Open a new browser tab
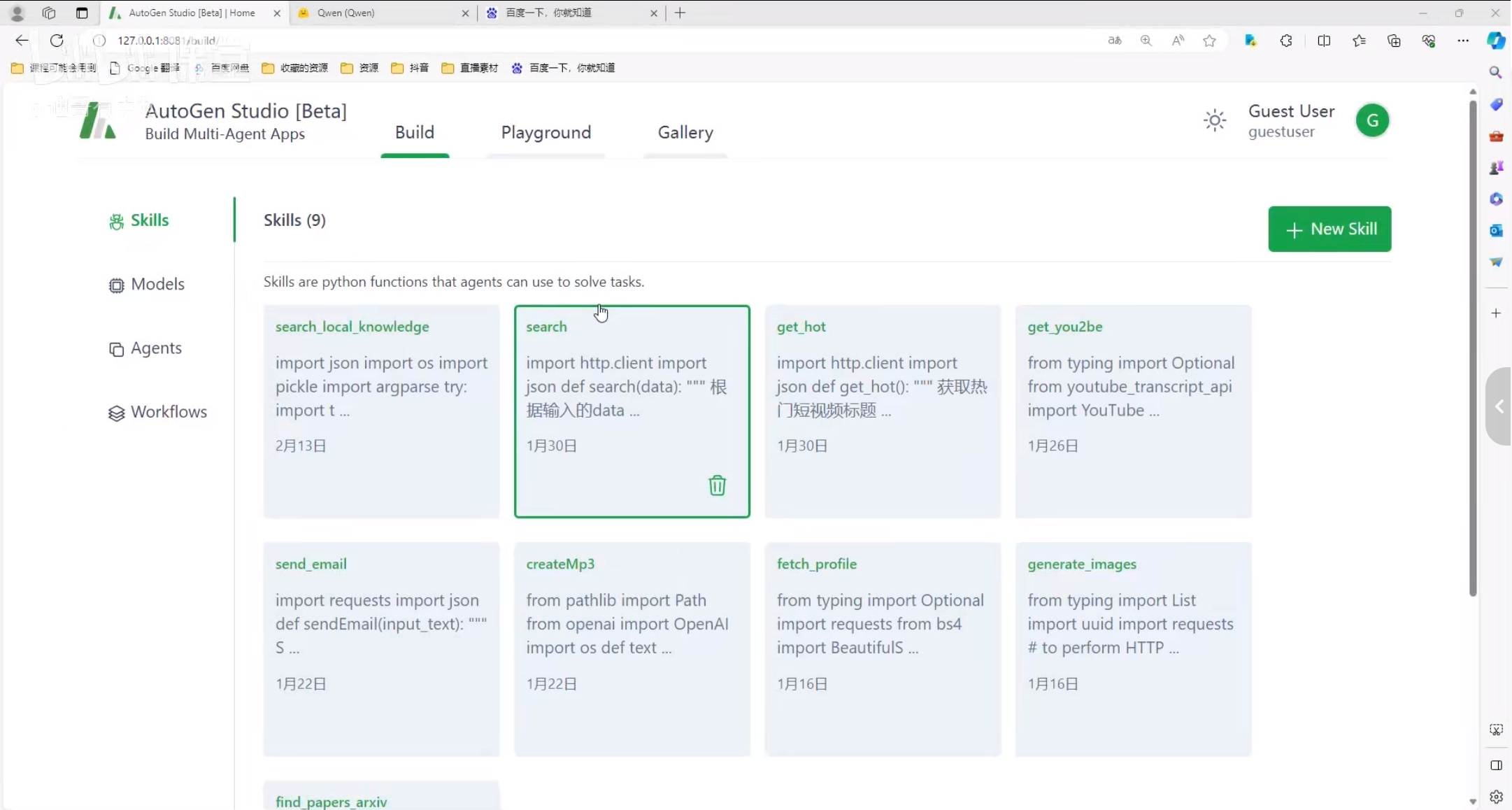Image resolution: width=1512 pixels, height=810 pixels. pos(680,13)
